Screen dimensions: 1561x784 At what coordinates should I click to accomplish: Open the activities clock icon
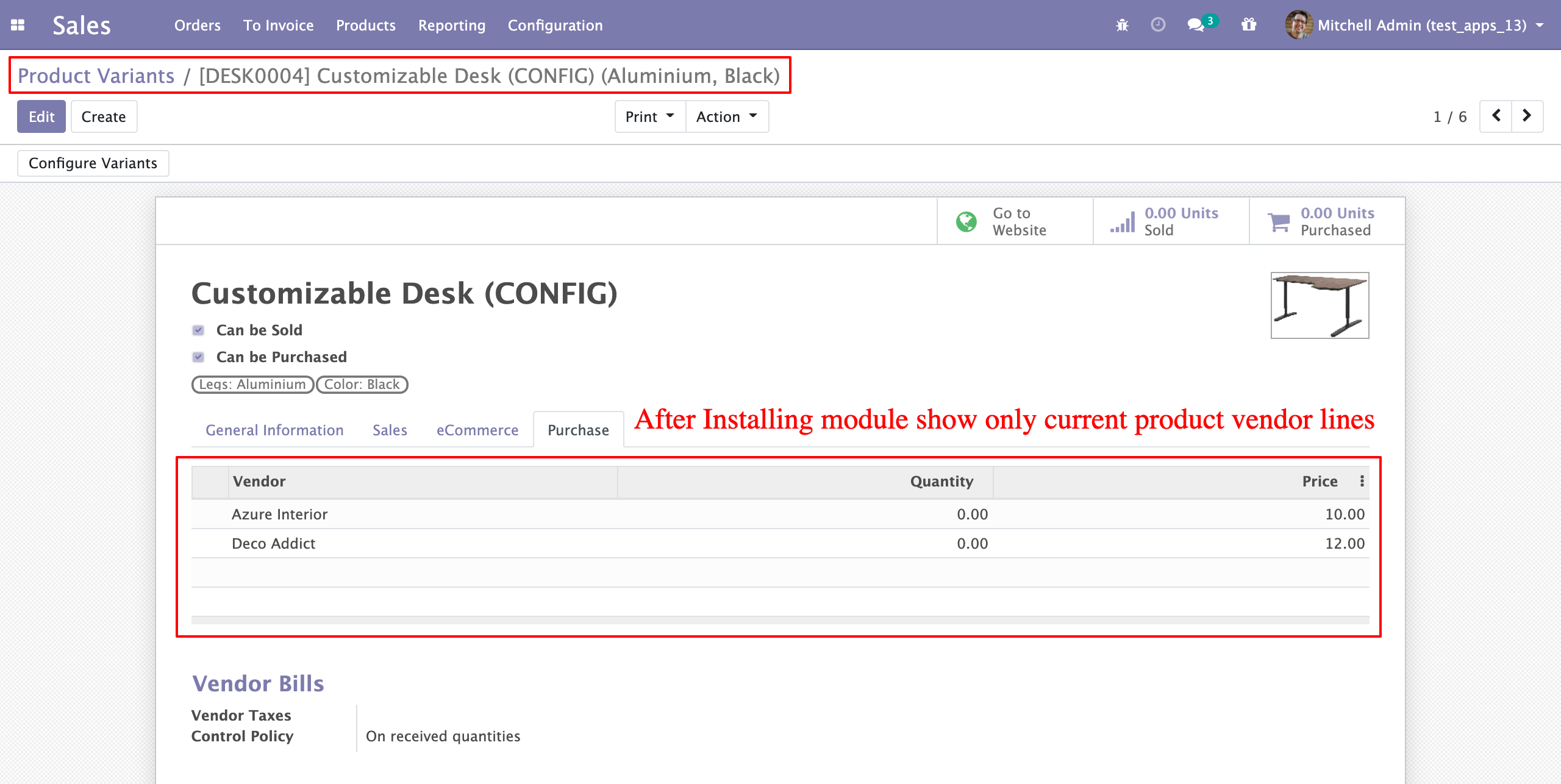pyautogui.click(x=1158, y=25)
